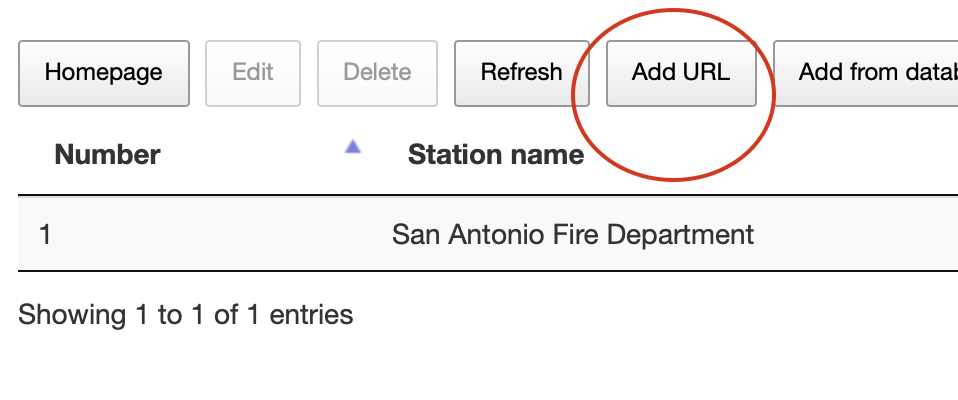Refresh the station list

[x=521, y=73]
